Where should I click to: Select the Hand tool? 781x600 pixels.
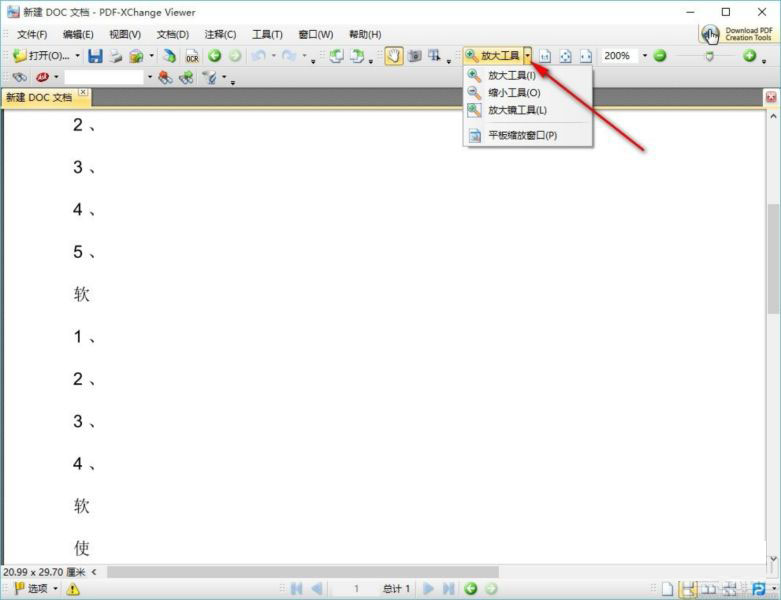point(393,56)
